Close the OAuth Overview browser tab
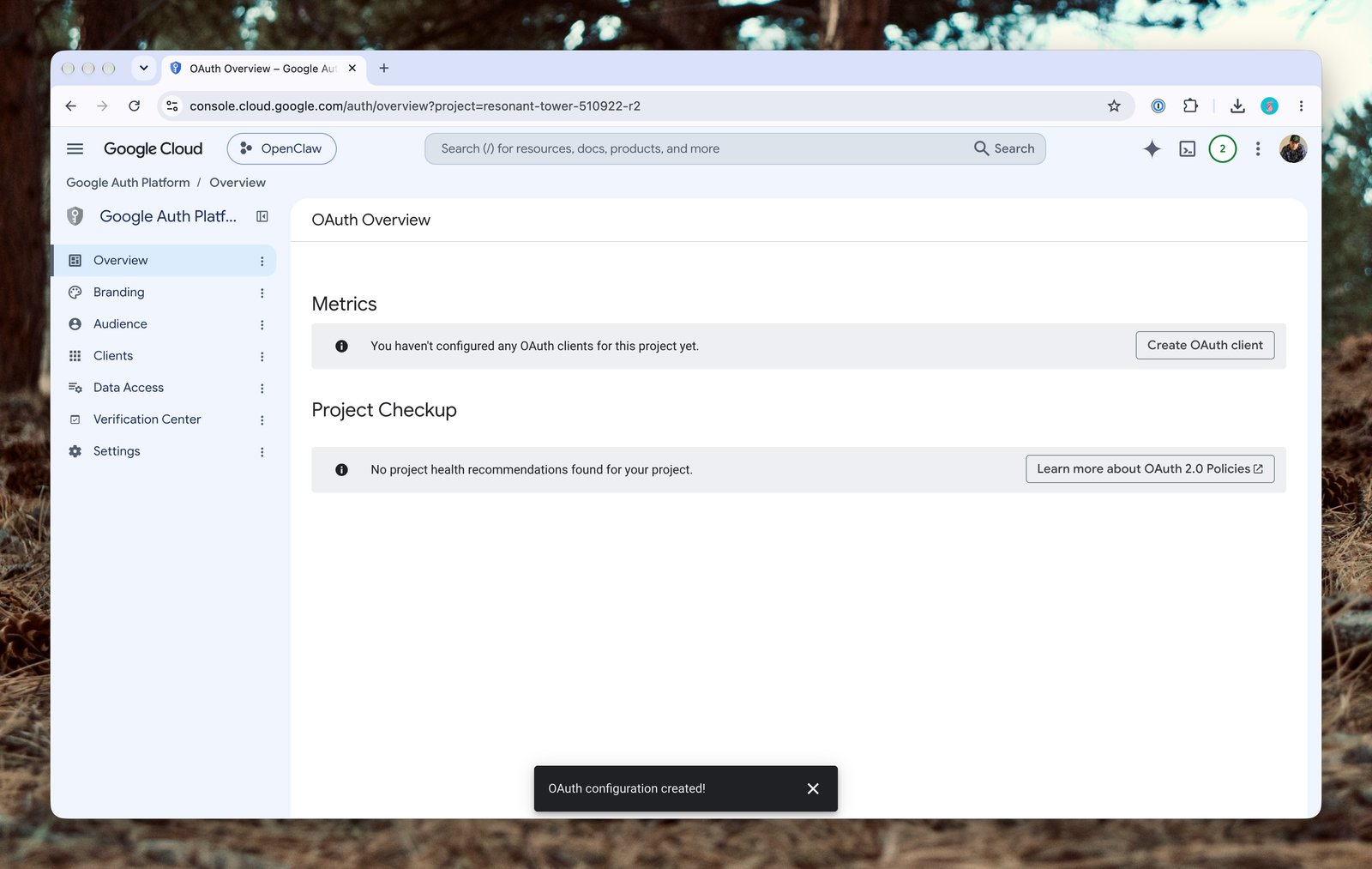Viewport: 1372px width, 869px height. click(x=352, y=68)
